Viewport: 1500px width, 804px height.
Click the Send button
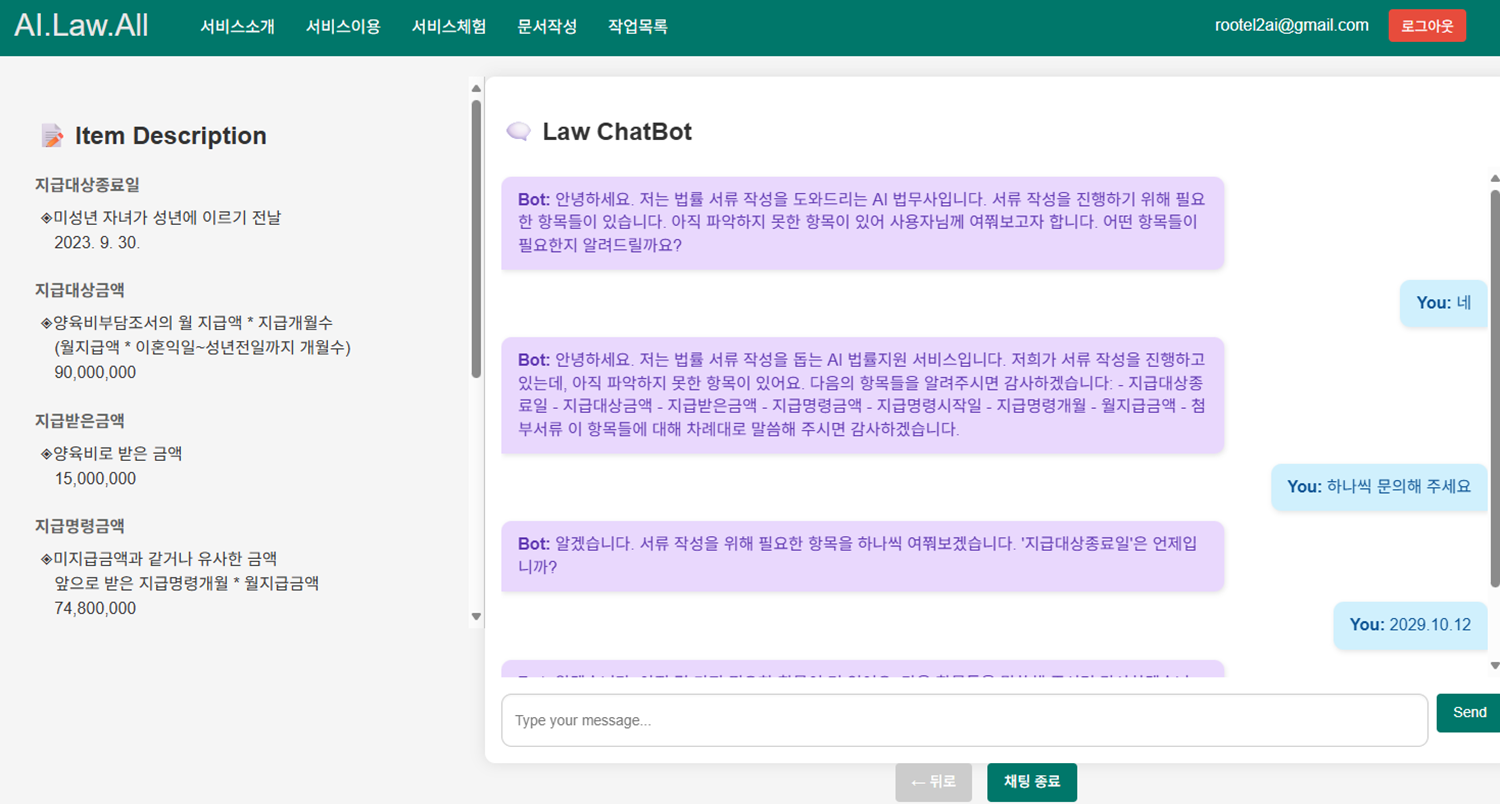[x=1469, y=713]
